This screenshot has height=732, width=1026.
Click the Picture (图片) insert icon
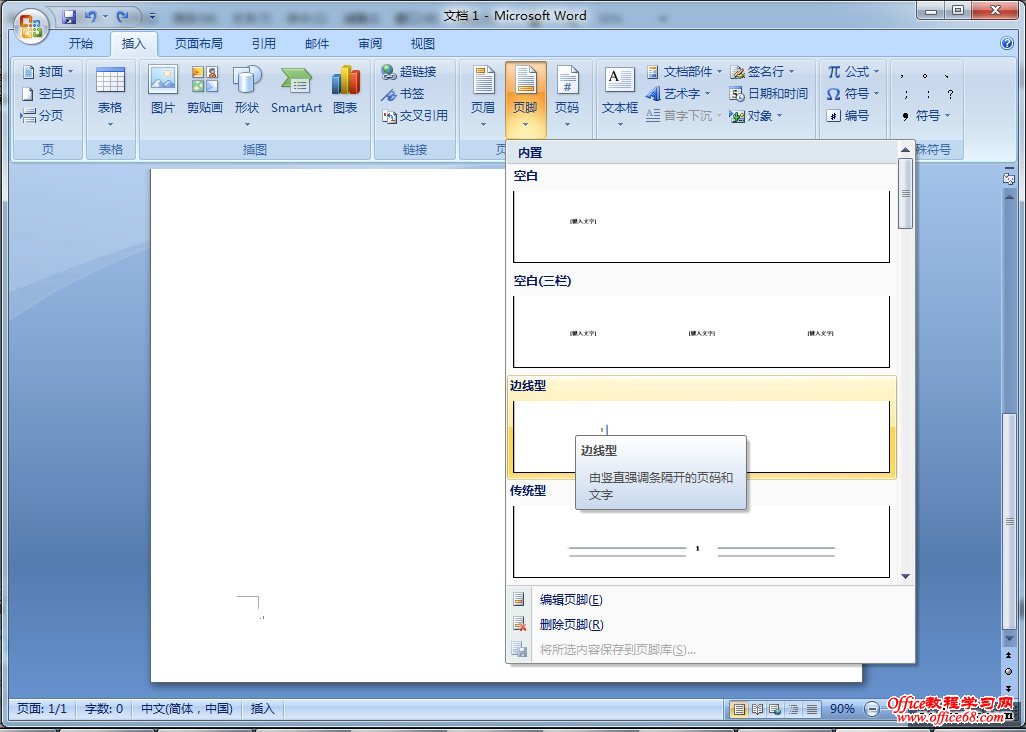(x=162, y=89)
